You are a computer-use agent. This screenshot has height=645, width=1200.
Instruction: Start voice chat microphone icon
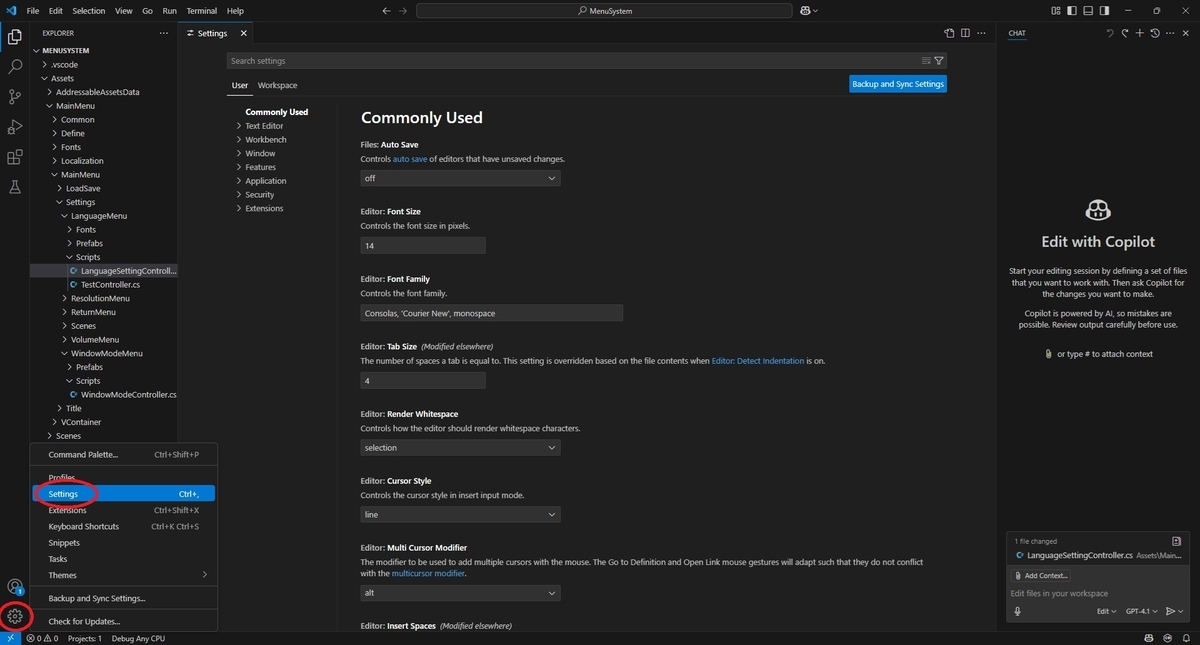tap(1017, 611)
